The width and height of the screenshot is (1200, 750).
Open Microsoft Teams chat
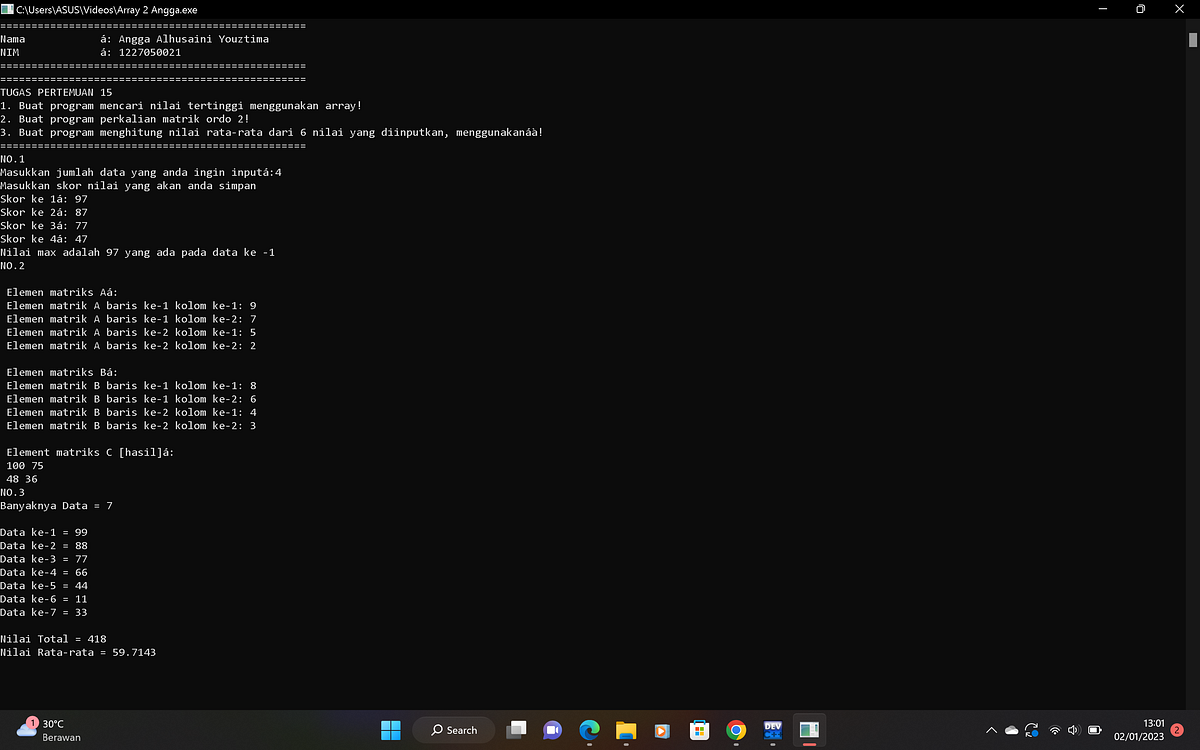tap(552, 730)
